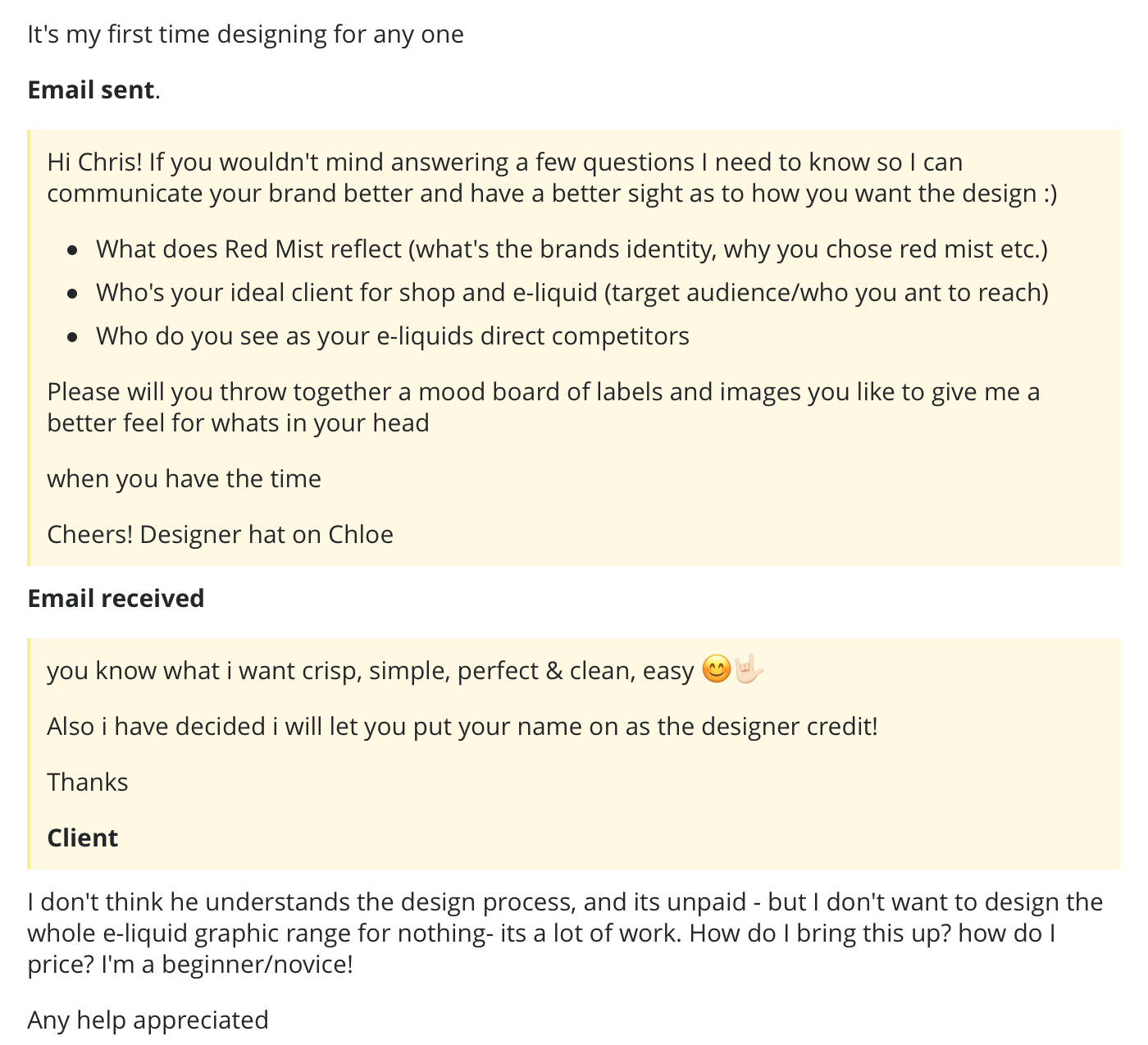Click the yellow bar beside sent email quote
Viewport: 1148px width, 1045px height.
(x=29, y=348)
